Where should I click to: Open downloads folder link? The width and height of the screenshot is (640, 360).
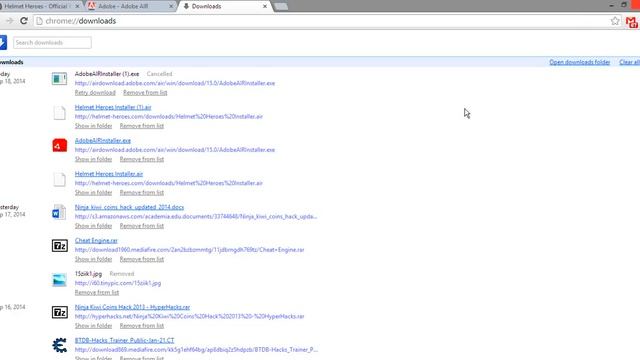[580, 62]
